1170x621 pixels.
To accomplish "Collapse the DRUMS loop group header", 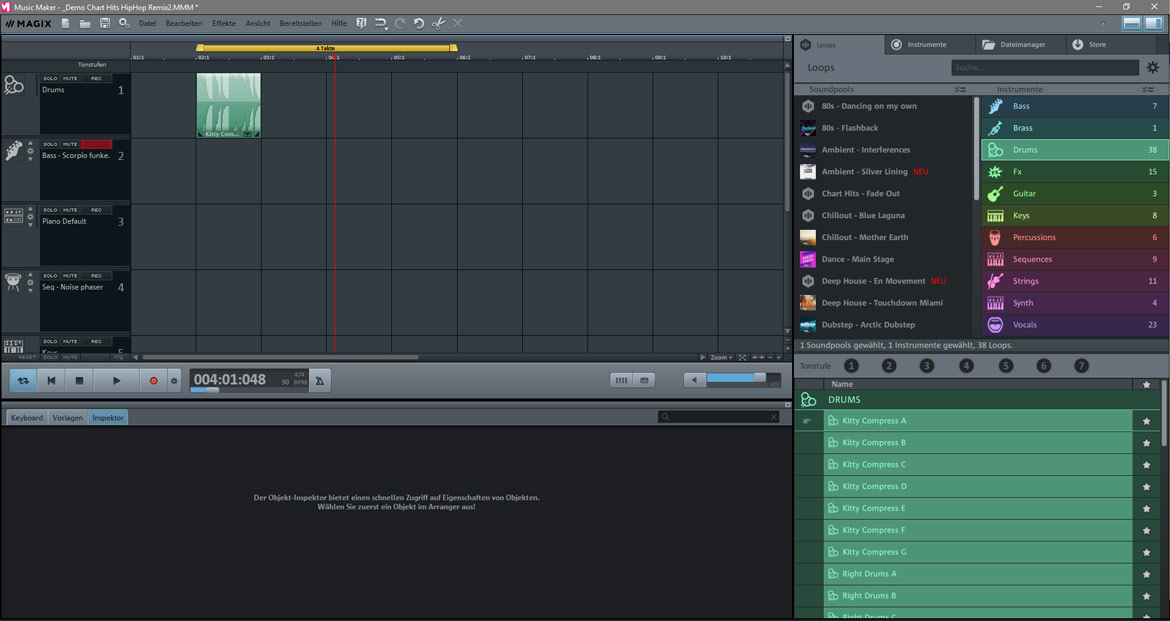I will tap(977, 400).
